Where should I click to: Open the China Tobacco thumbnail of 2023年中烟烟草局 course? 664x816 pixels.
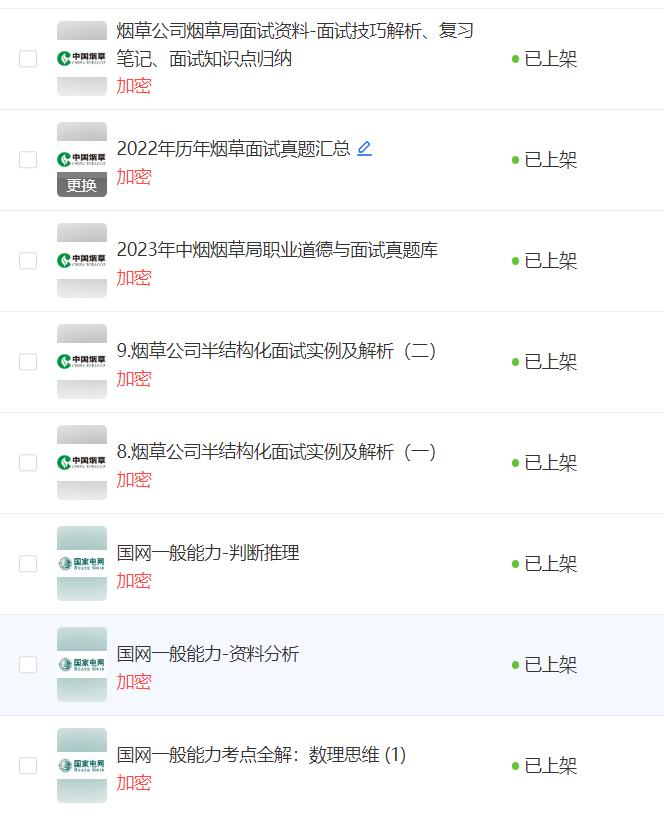82,261
